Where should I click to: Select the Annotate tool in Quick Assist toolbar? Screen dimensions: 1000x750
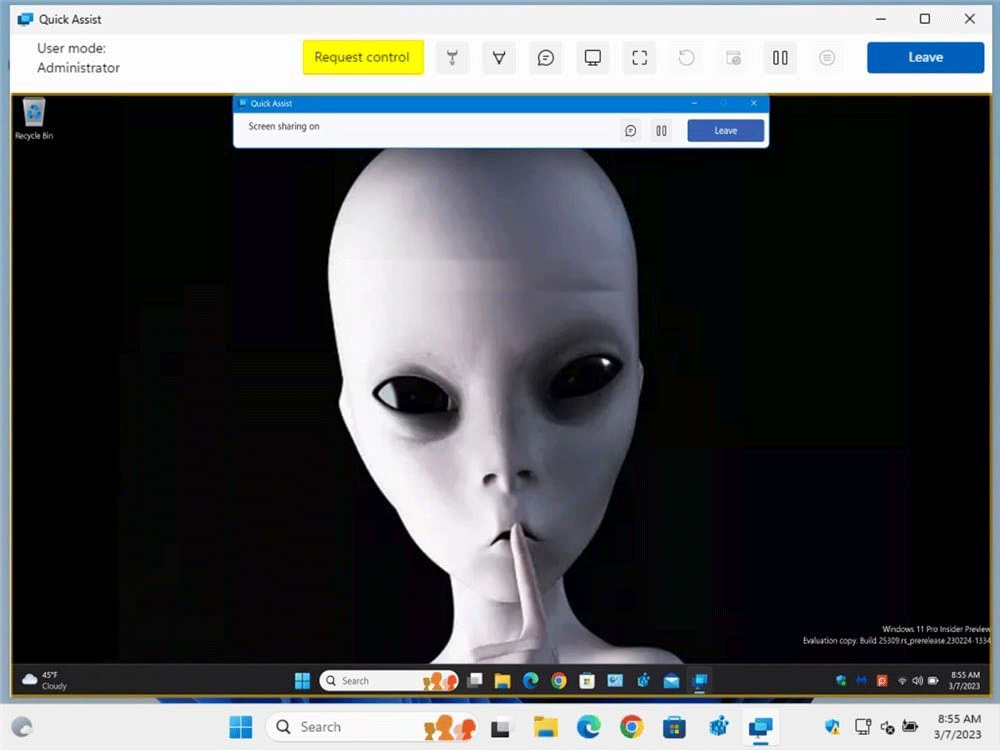tap(499, 58)
